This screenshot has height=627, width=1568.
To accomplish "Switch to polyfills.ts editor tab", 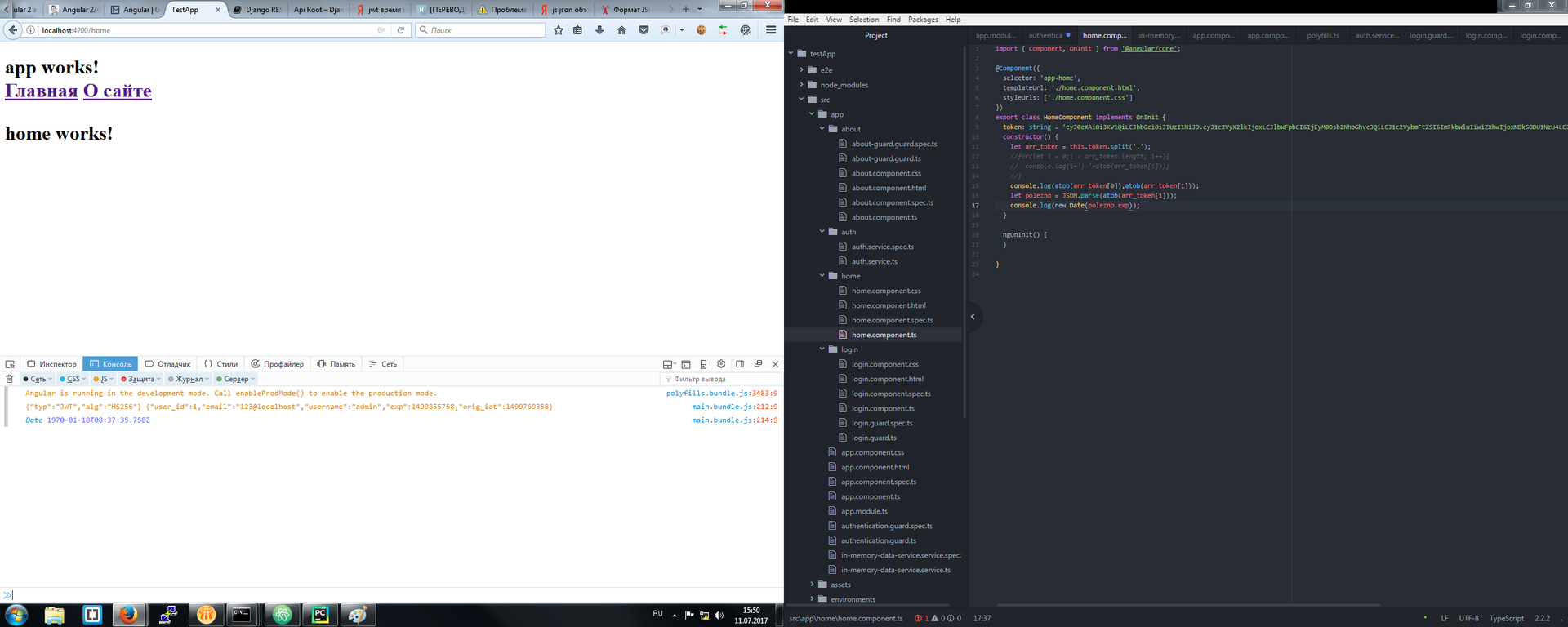I will (x=1322, y=35).
